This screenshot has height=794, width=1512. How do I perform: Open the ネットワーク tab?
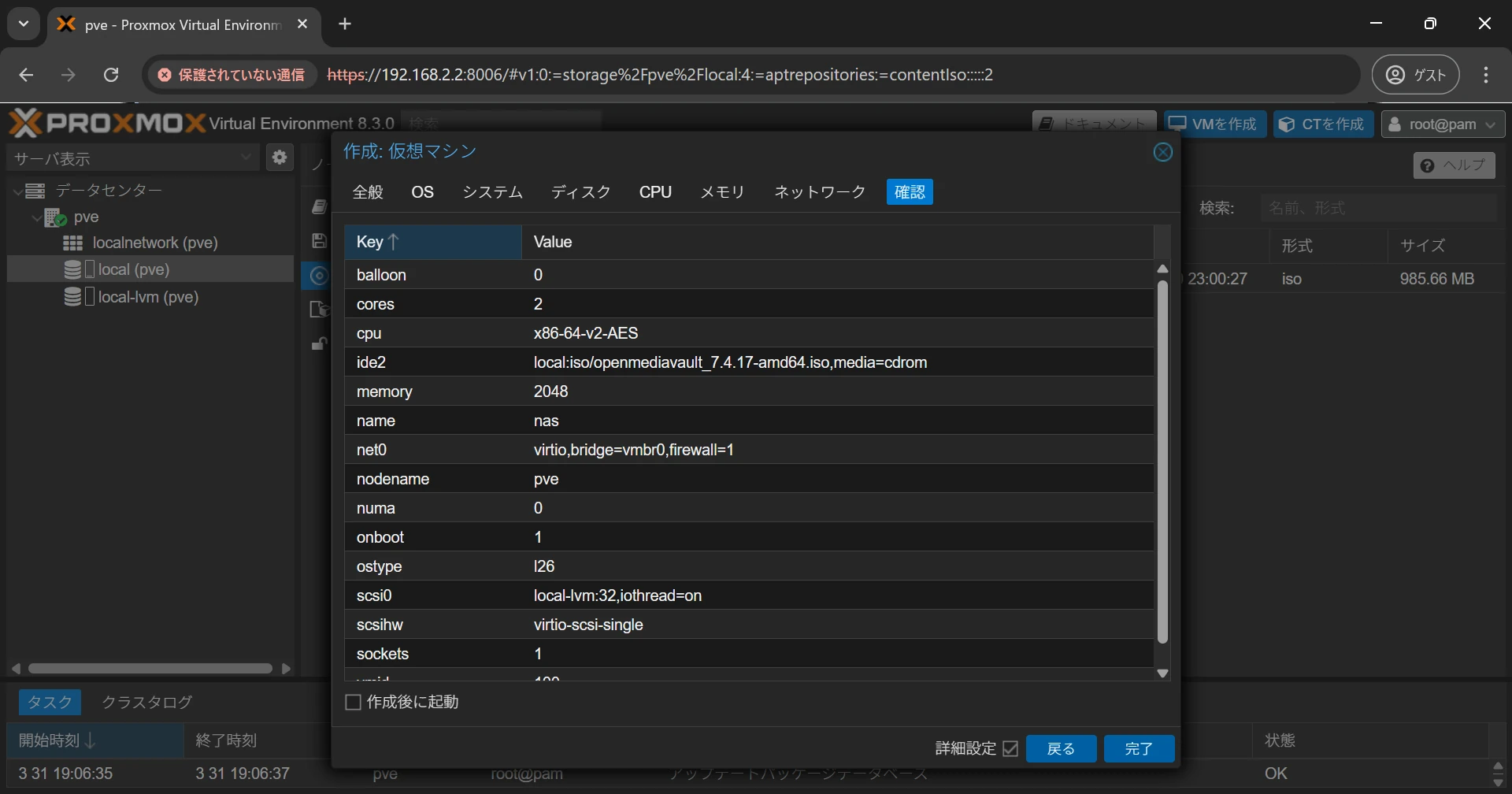click(820, 192)
